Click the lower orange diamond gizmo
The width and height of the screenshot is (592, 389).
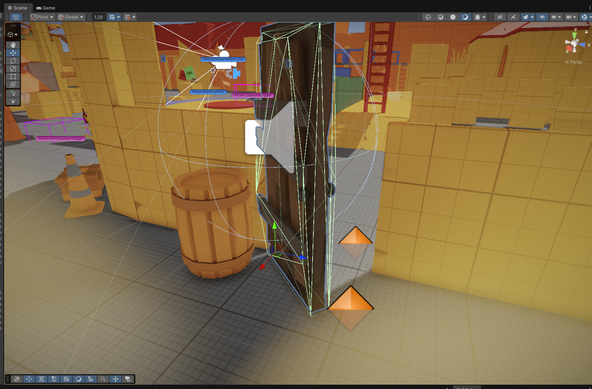click(351, 308)
